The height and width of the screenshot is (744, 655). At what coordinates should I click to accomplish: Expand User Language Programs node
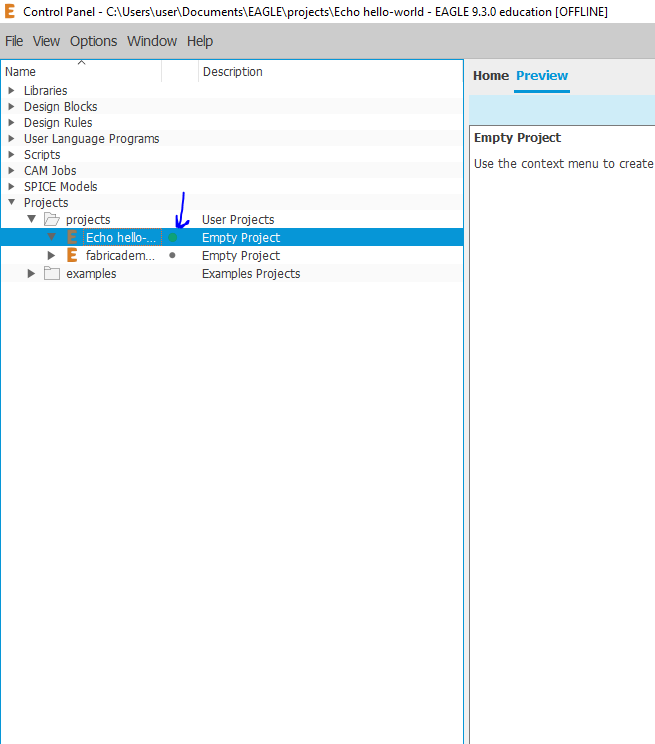point(11,139)
